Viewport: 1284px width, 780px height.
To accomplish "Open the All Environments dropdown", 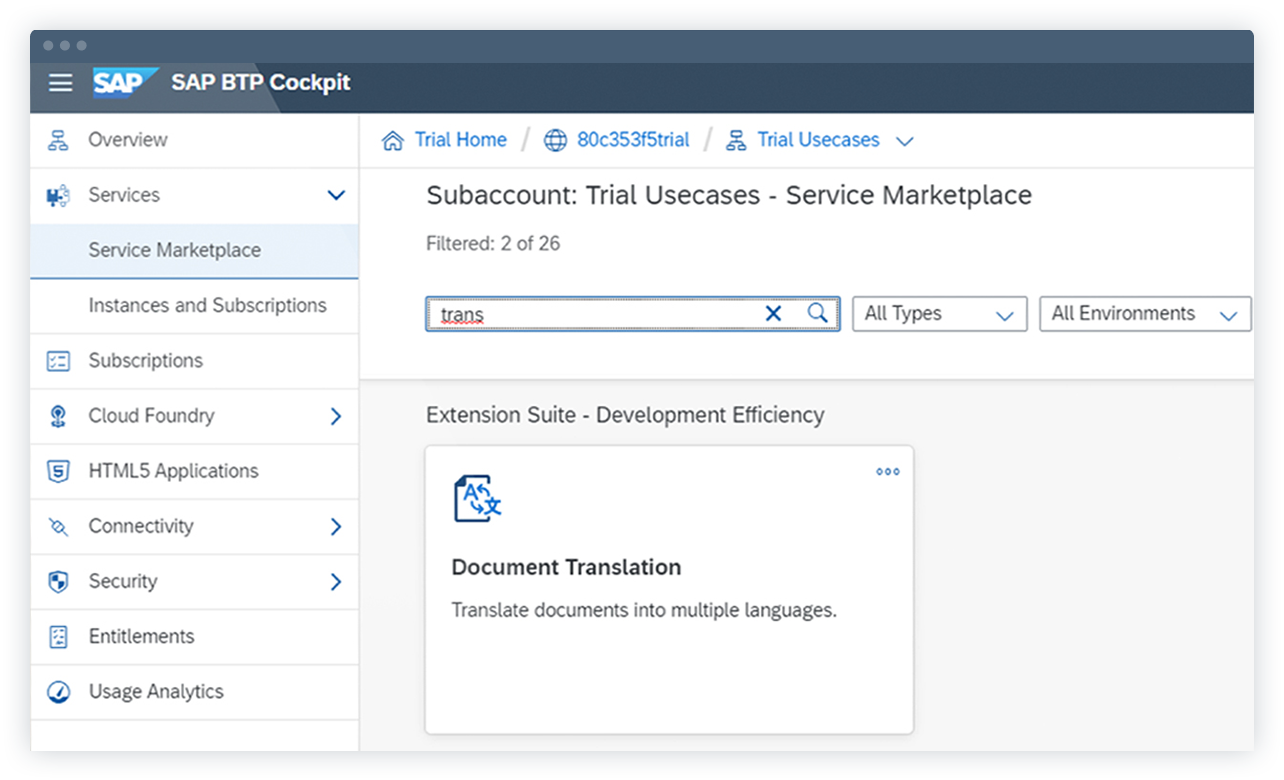I will tap(1144, 313).
